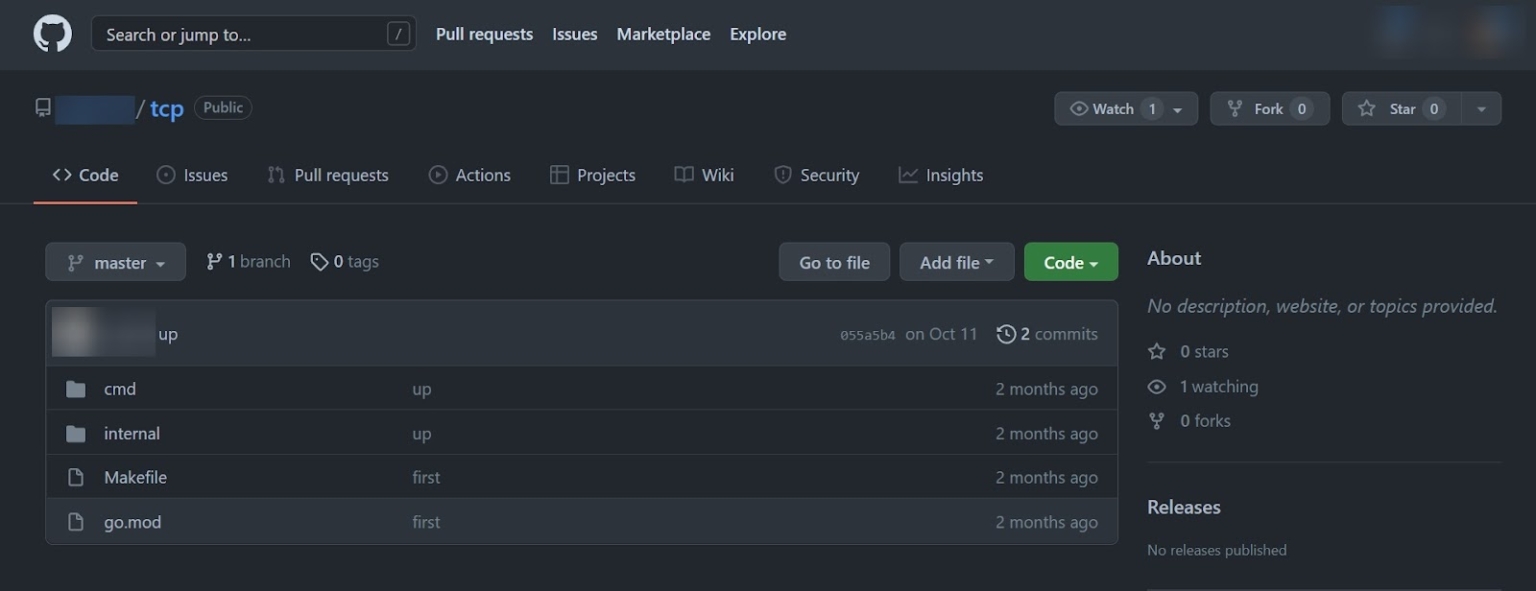Open commit history clock icon
The height and width of the screenshot is (591, 1536).
[1006, 334]
